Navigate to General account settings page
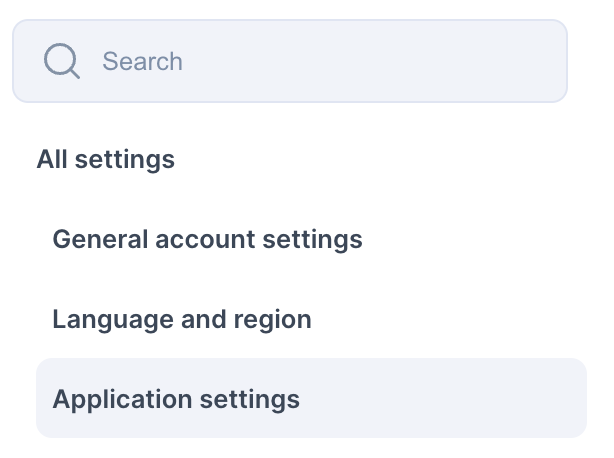This screenshot has width=614, height=458. (208, 240)
